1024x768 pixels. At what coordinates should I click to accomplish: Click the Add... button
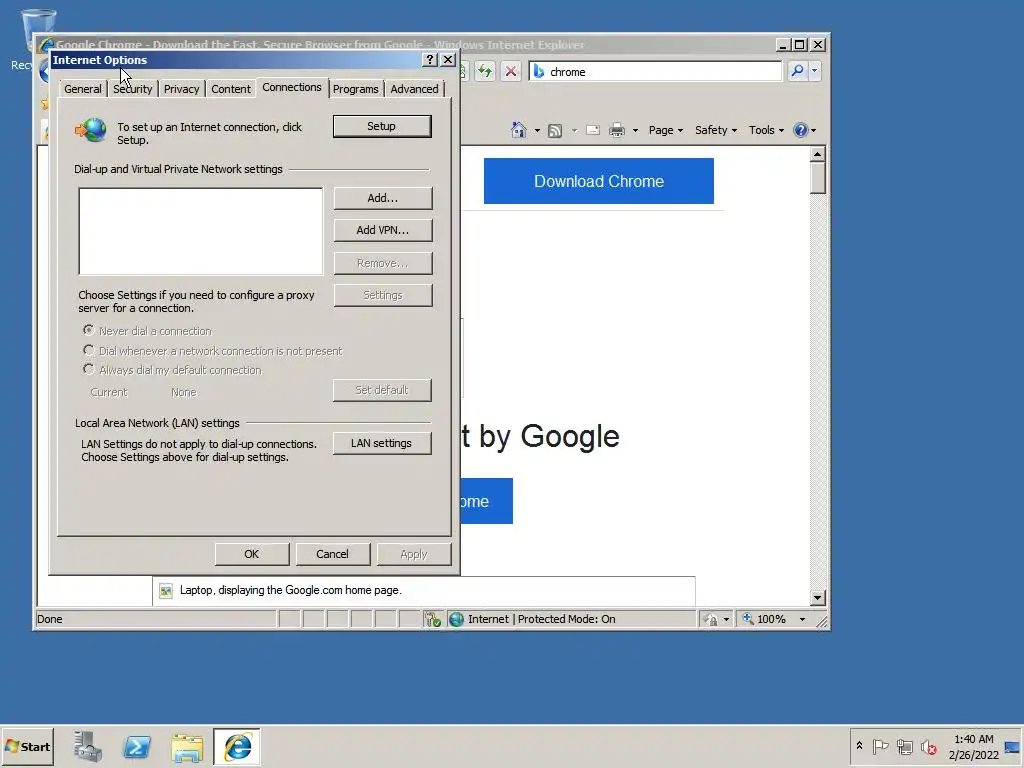383,198
